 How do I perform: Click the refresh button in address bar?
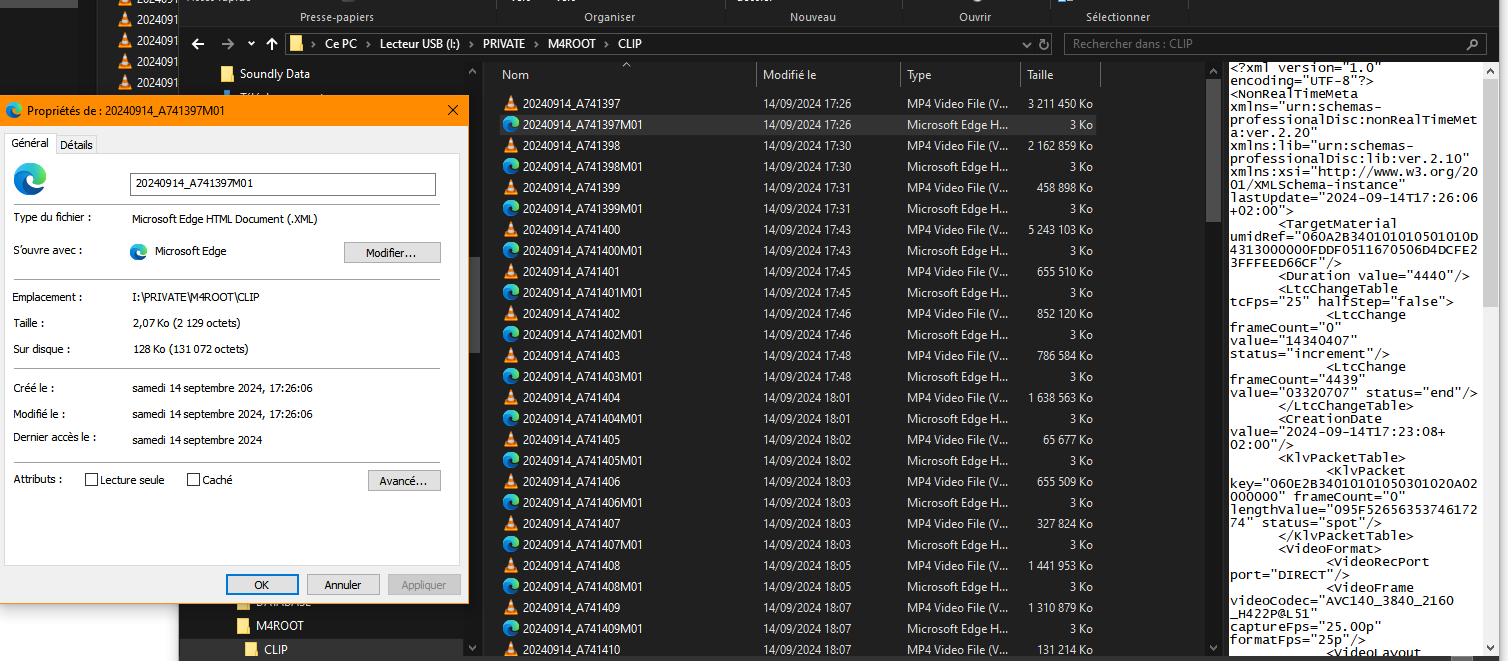(x=1044, y=44)
